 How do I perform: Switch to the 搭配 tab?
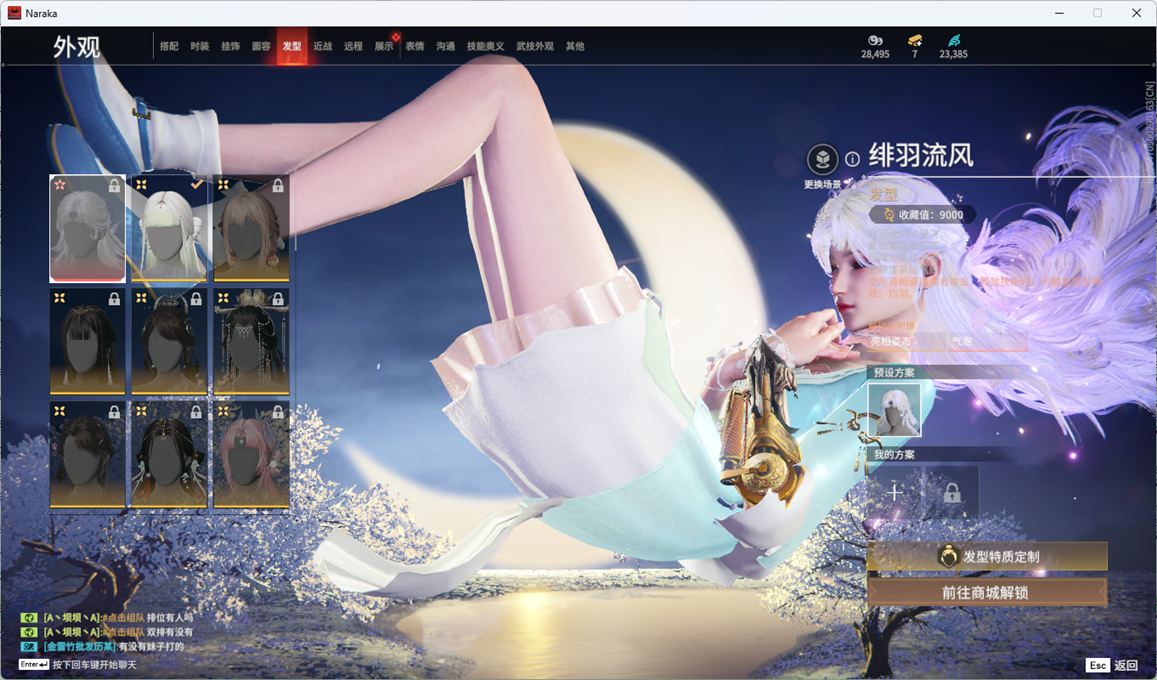169,46
